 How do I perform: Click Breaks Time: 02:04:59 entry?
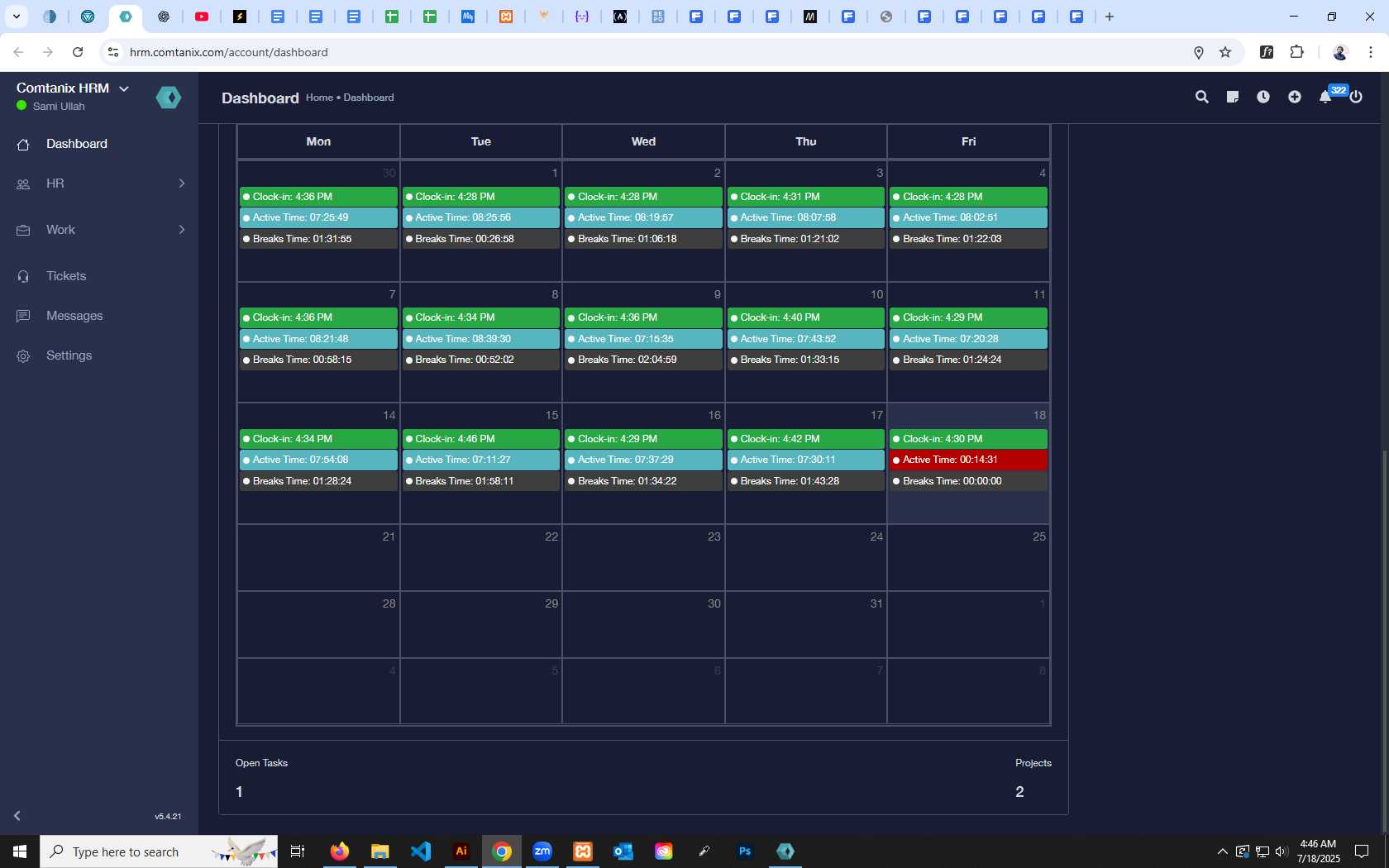coord(643,360)
